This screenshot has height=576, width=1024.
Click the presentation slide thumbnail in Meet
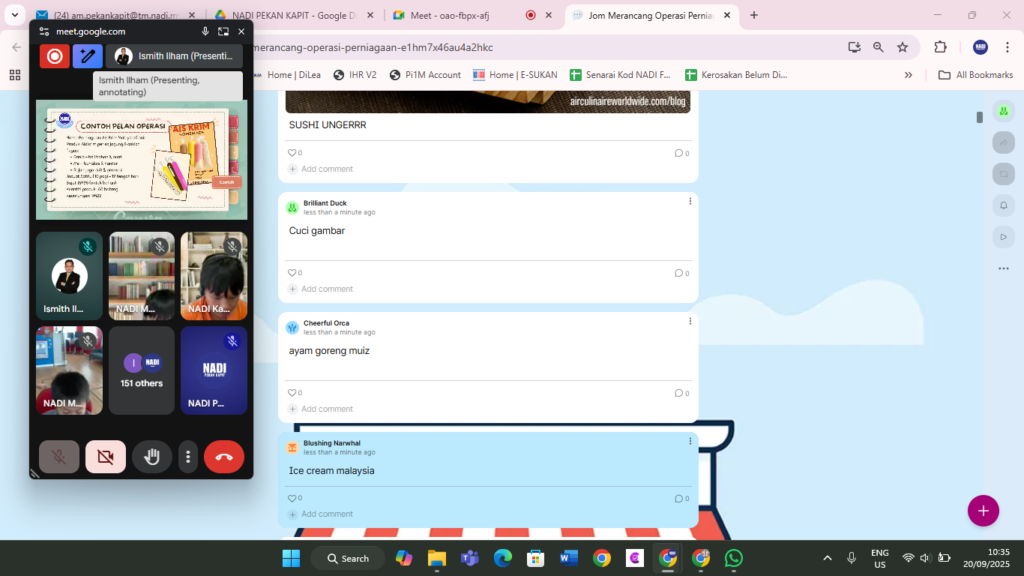coord(141,159)
